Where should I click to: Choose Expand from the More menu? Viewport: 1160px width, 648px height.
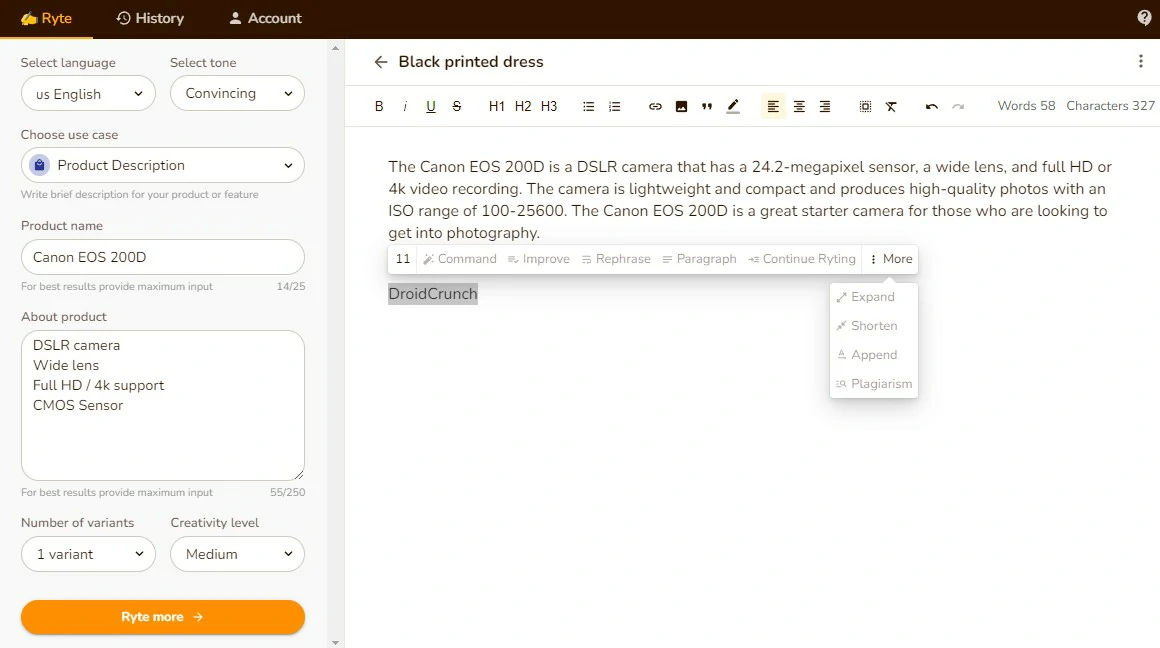coord(873,297)
